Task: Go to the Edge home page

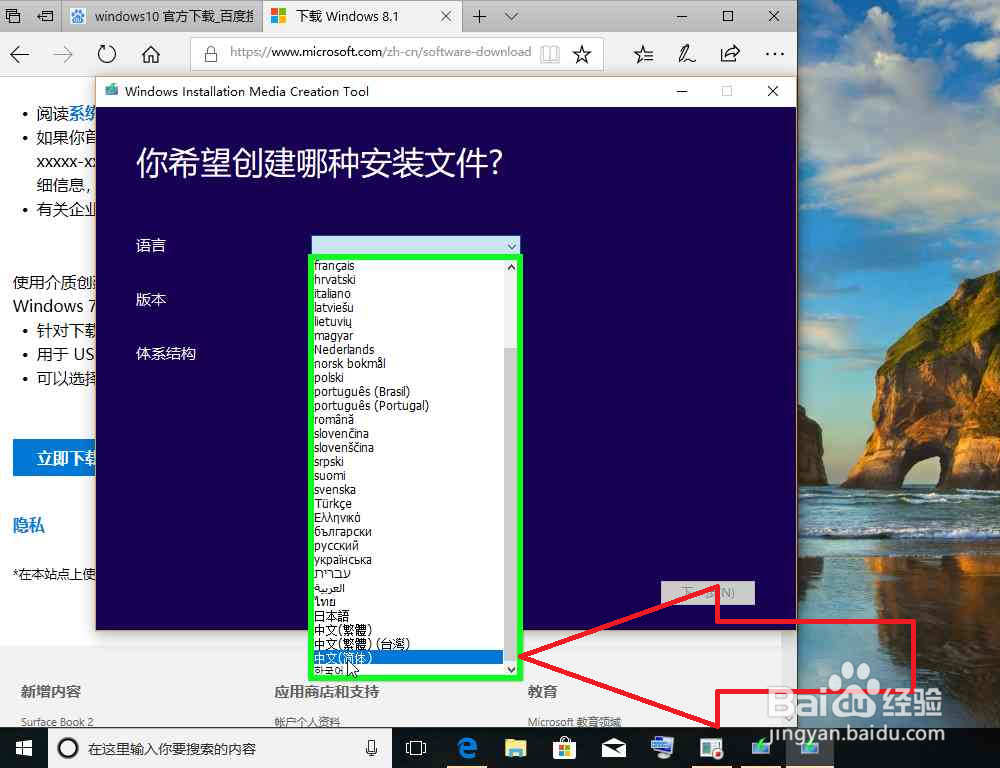Action: click(151, 55)
